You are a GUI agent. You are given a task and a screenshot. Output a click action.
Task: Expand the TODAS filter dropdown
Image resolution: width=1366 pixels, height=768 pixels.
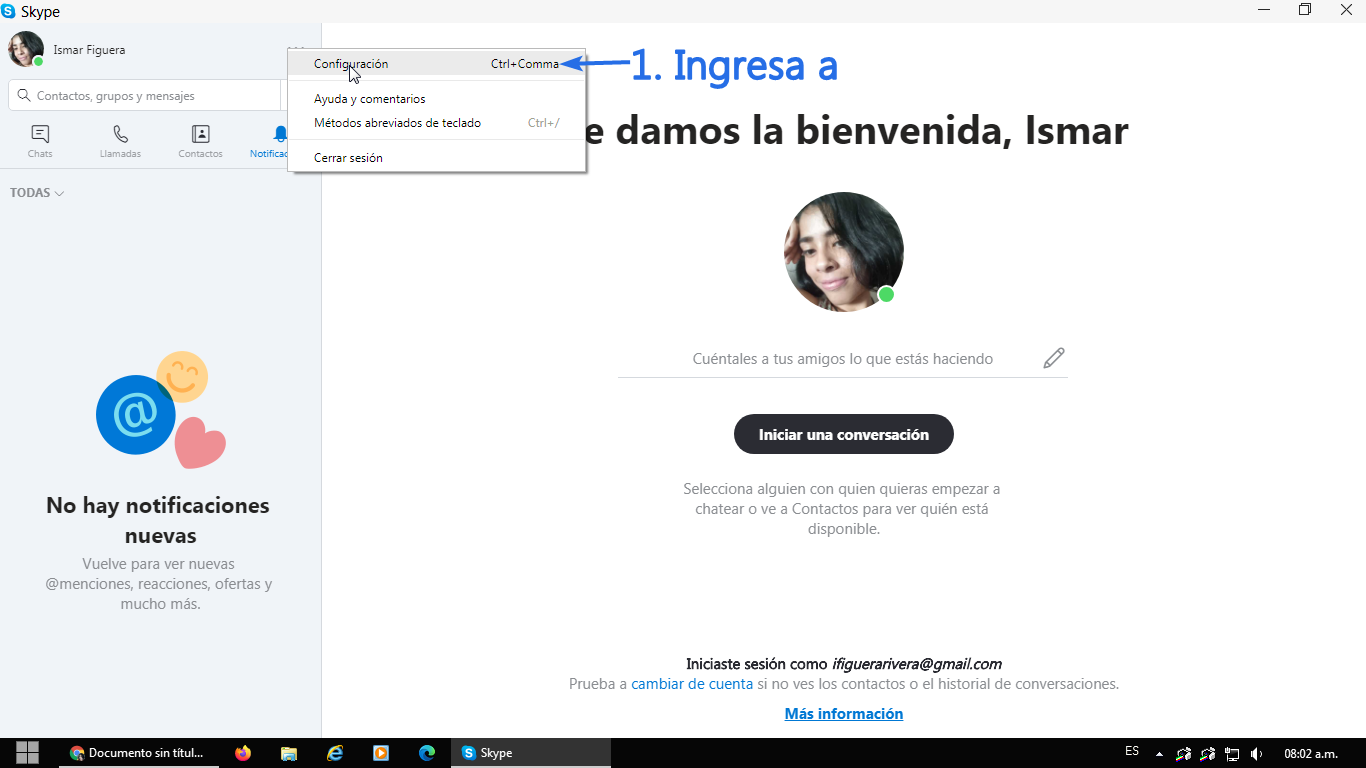37,193
